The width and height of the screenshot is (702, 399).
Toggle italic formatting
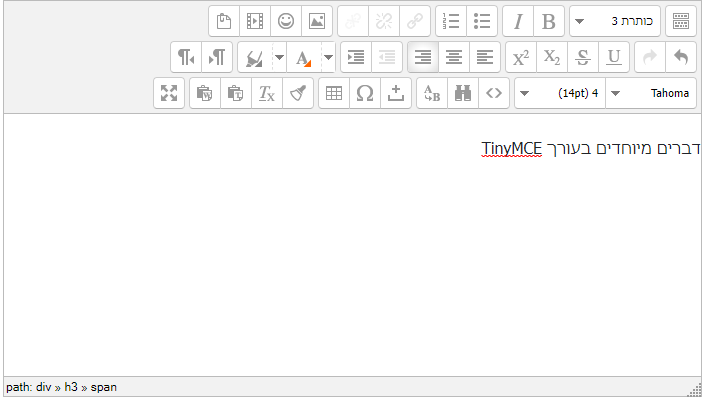click(x=518, y=21)
